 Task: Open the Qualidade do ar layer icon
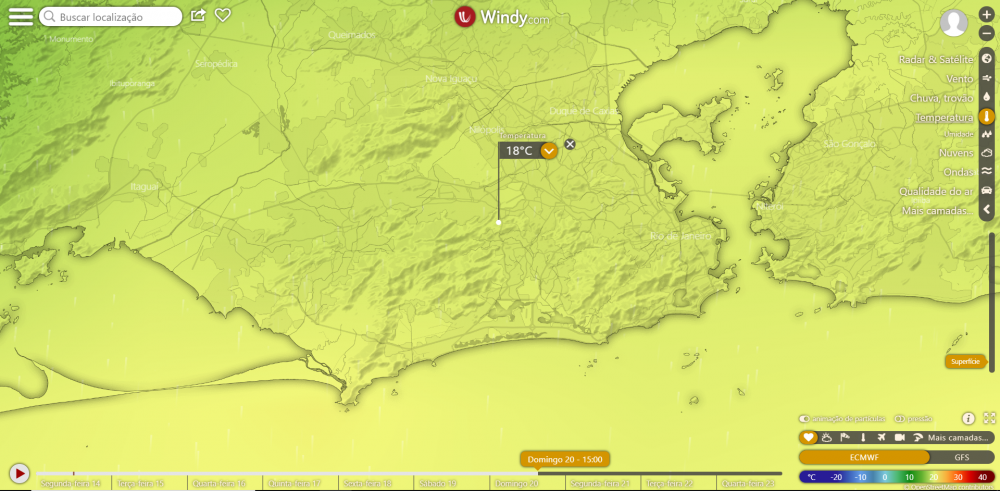click(986, 190)
